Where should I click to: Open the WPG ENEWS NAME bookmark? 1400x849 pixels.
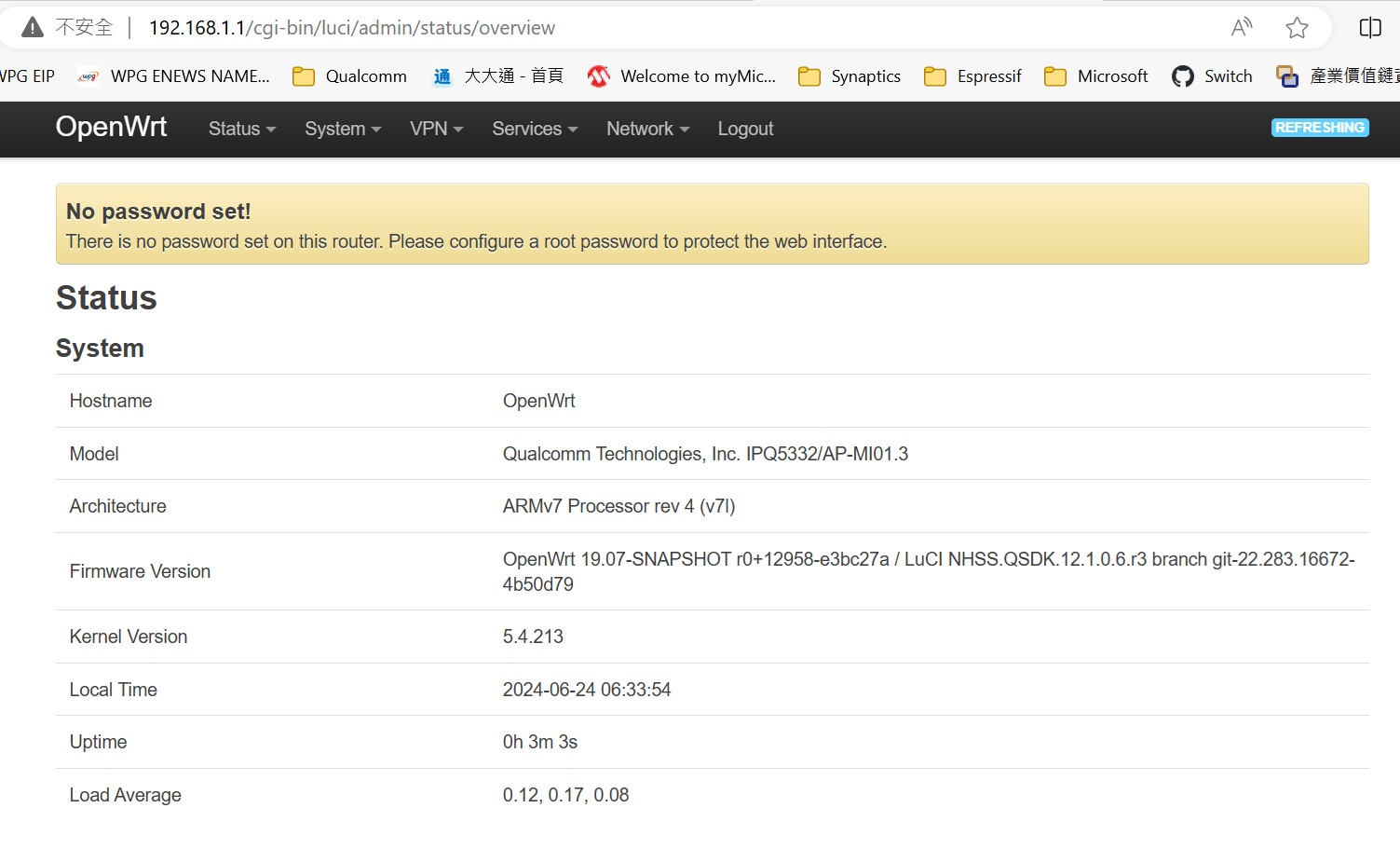(173, 76)
